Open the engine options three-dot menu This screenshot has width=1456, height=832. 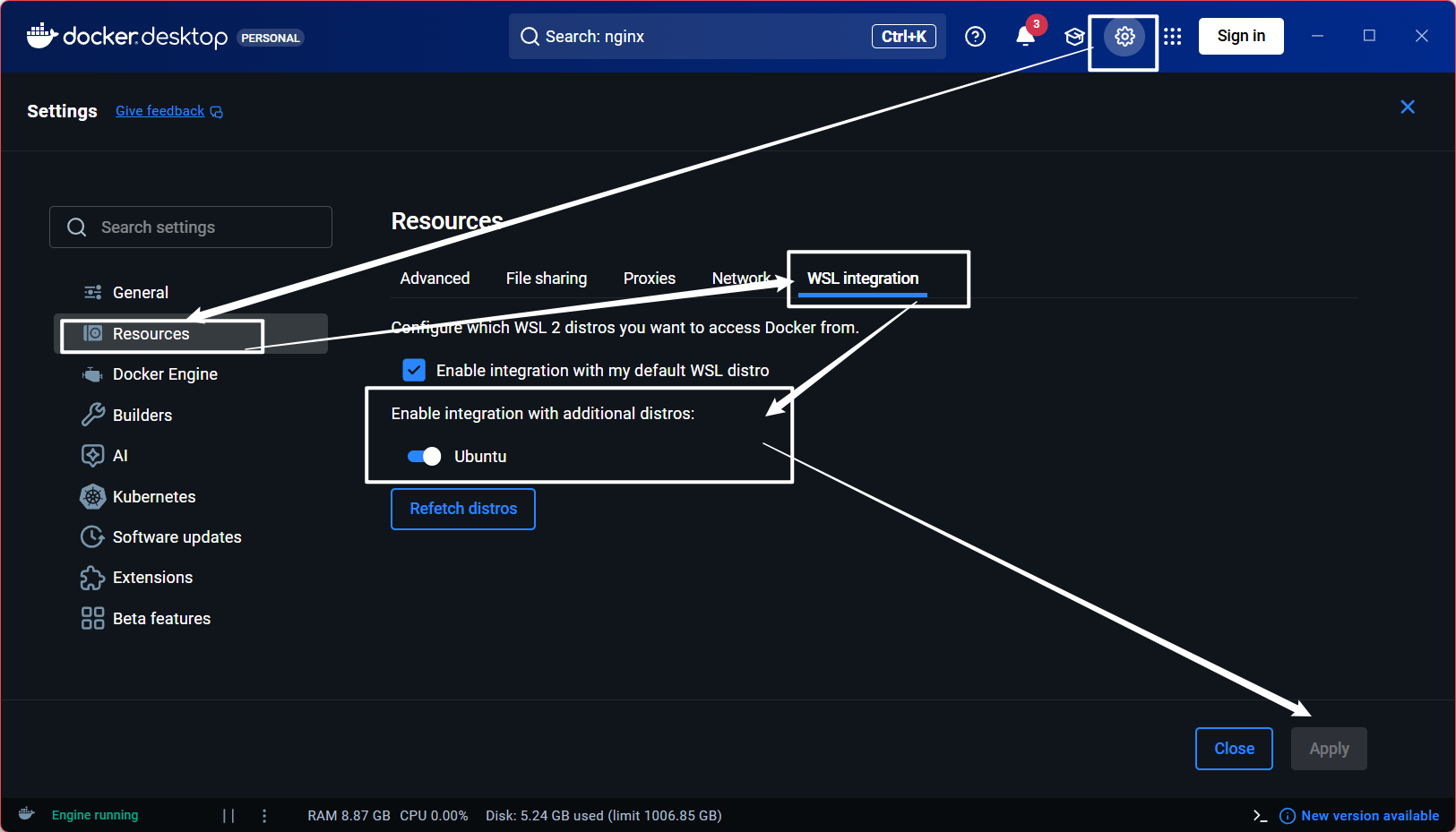[264, 815]
